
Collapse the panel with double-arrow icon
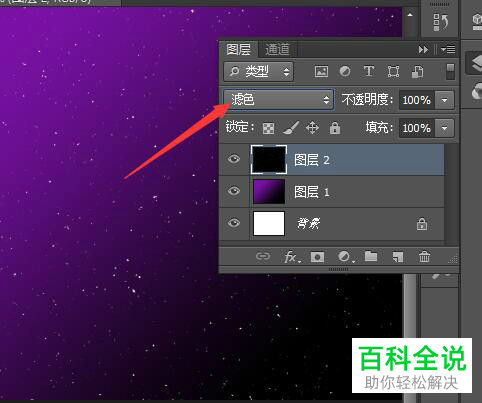[x=423, y=50]
